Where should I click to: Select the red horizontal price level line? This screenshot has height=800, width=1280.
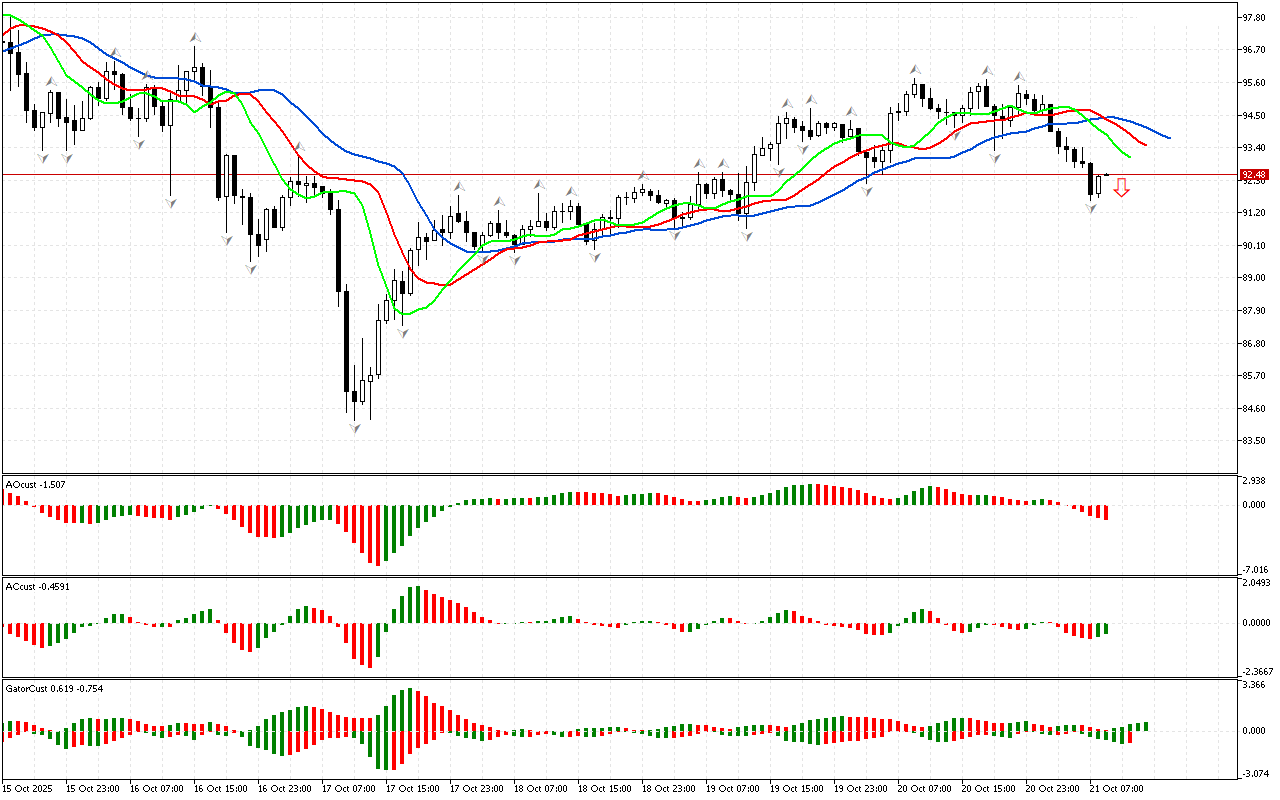tap(600, 174)
